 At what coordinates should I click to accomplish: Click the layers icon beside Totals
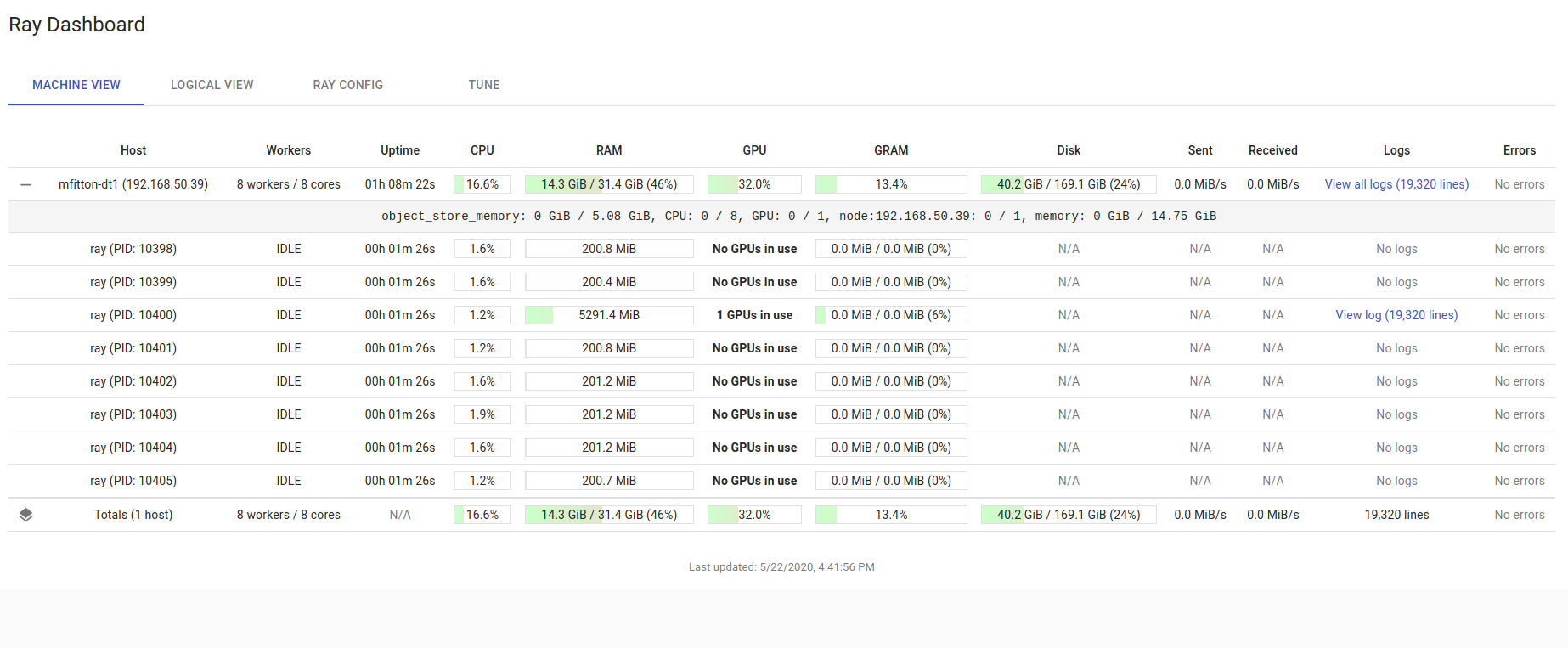[x=26, y=515]
